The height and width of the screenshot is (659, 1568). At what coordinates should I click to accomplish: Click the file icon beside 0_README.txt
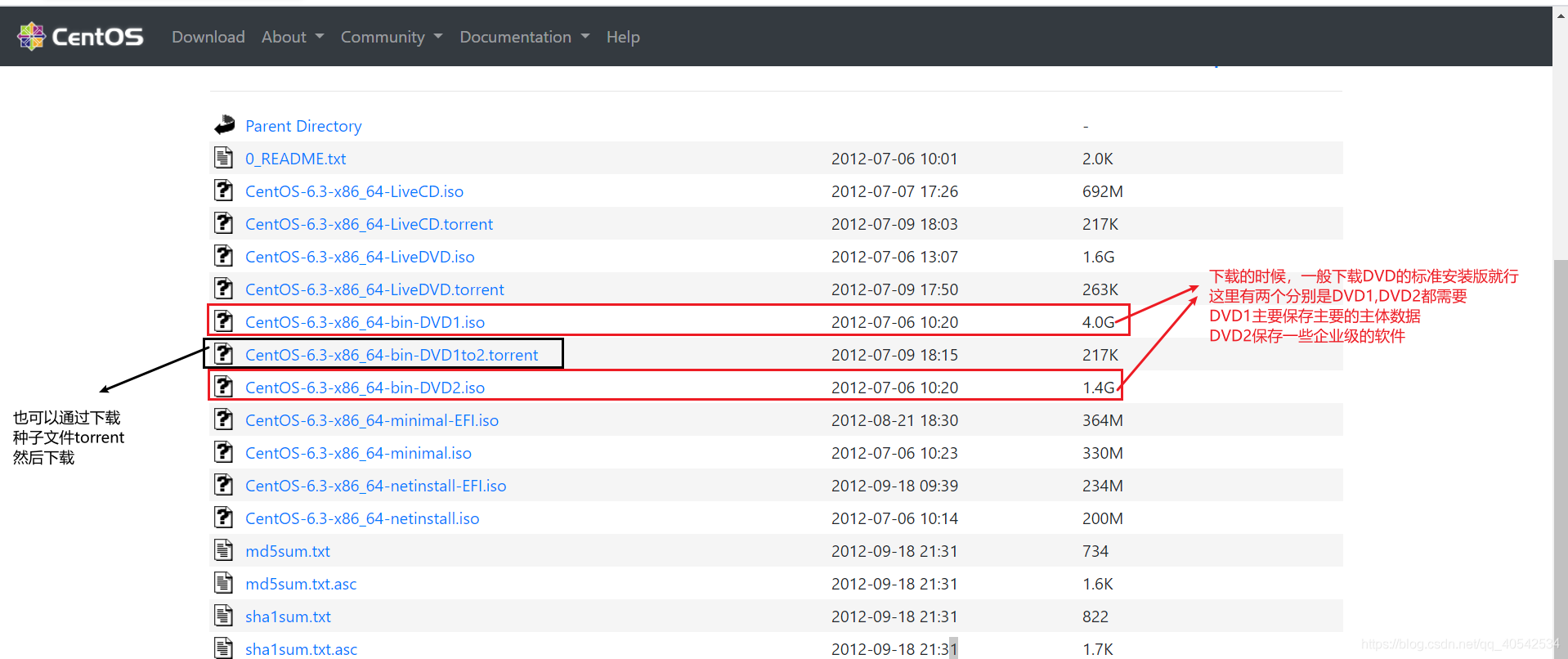223,157
